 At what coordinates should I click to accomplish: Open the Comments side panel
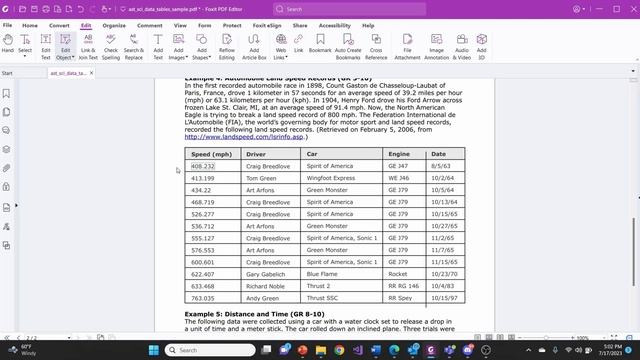pyautogui.click(x=7, y=131)
